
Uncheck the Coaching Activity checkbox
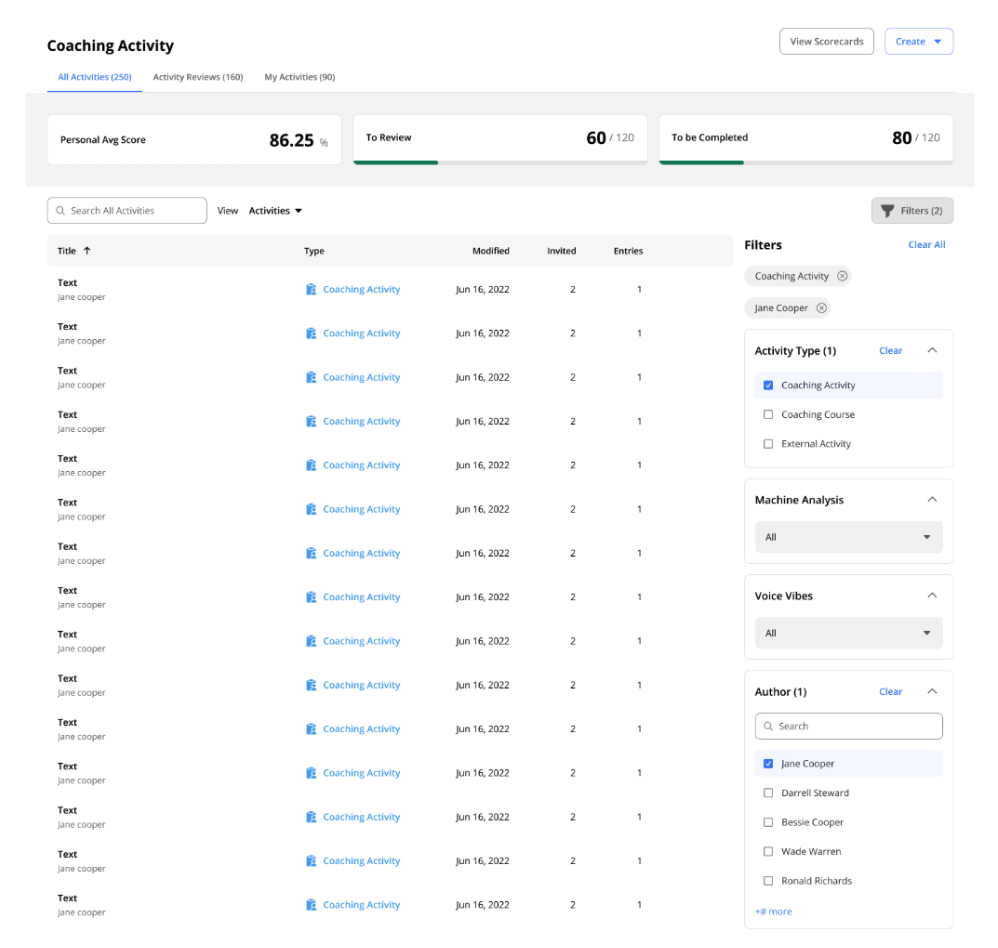click(768, 385)
